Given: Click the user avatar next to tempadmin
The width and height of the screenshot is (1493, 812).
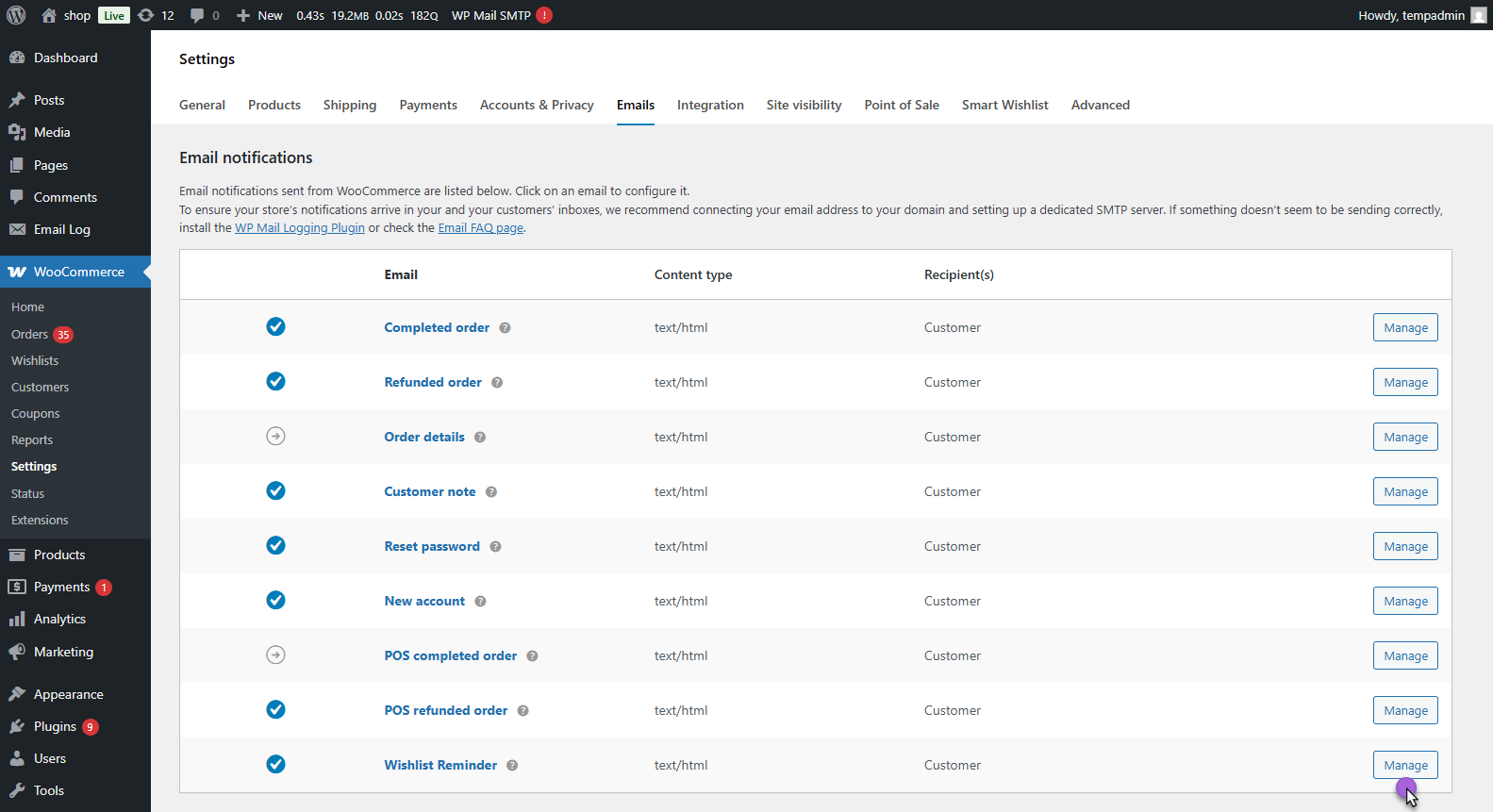Looking at the screenshot, I should pos(1478,15).
